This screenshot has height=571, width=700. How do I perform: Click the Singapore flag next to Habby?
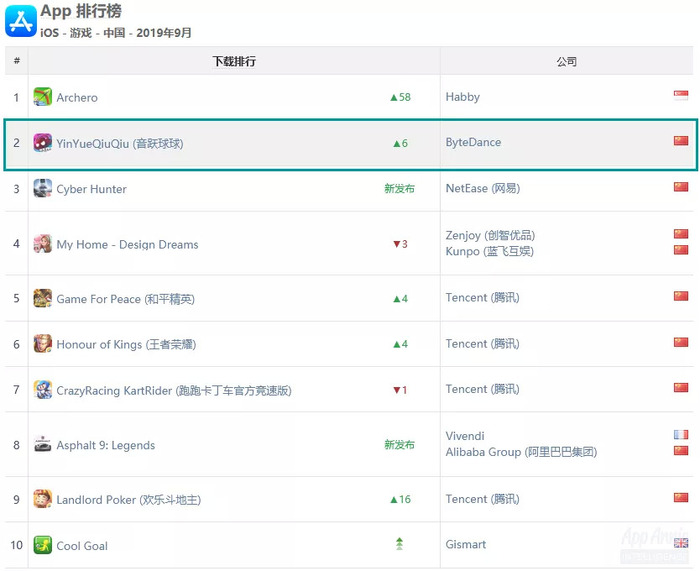681,95
